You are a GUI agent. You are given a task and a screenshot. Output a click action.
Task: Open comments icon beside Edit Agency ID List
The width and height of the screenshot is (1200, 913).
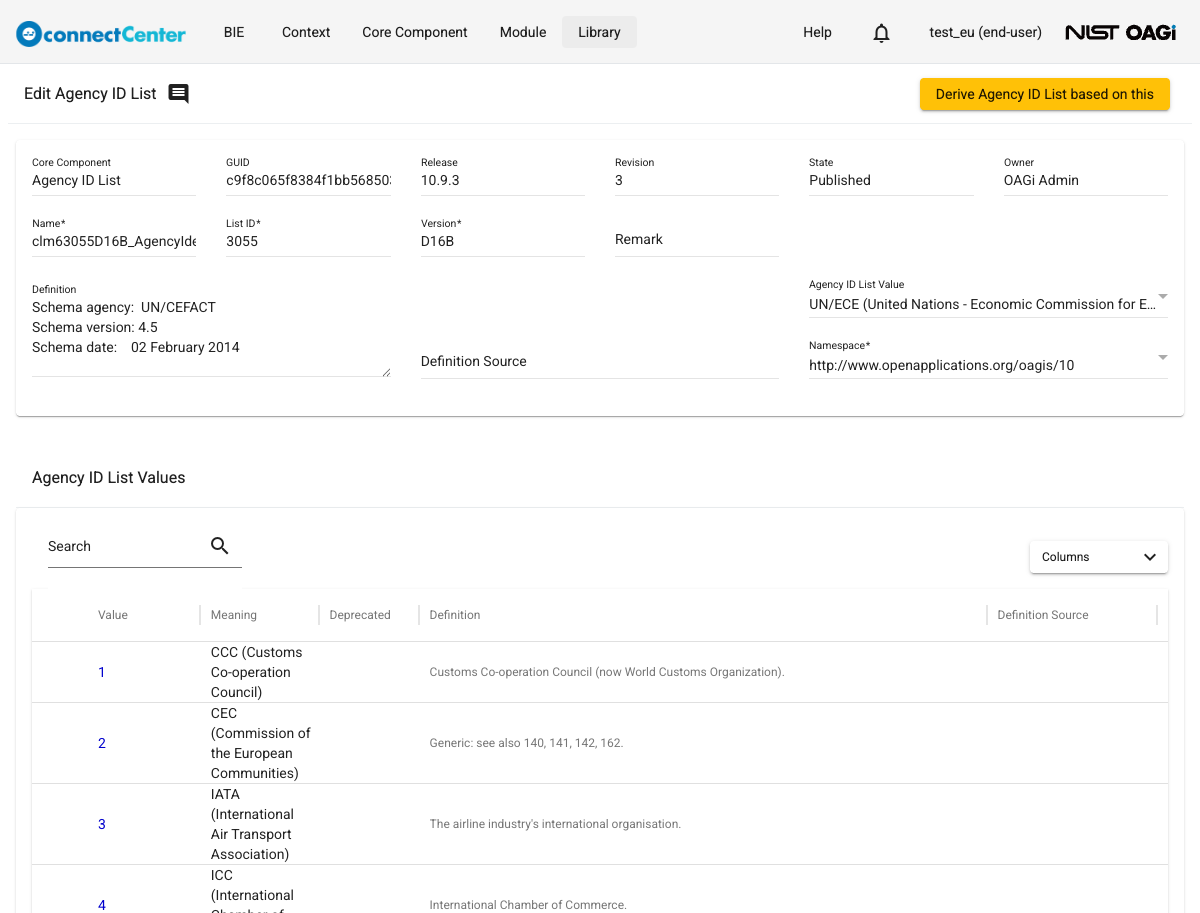(178, 94)
